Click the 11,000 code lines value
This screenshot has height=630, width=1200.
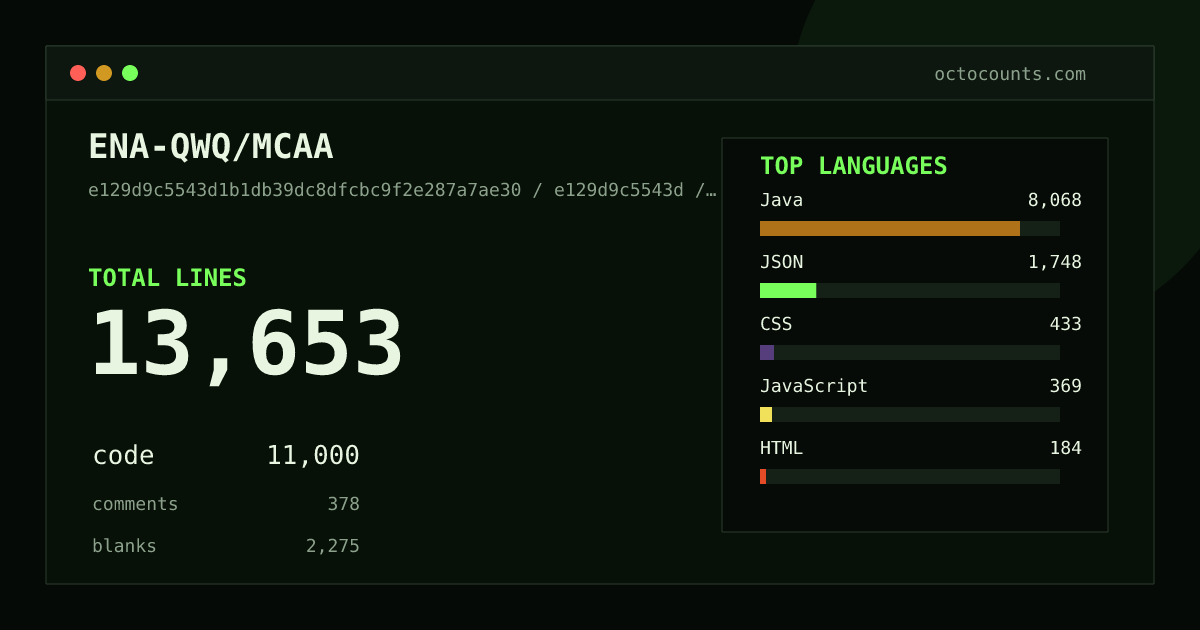point(313,456)
